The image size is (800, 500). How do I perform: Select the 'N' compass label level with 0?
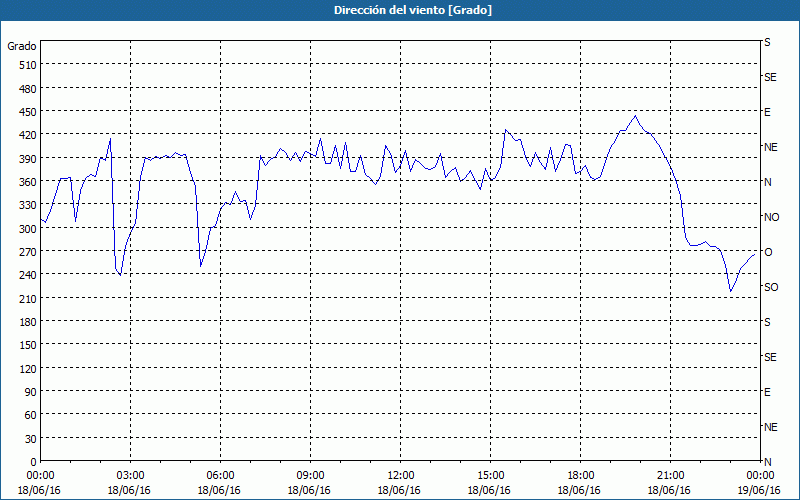click(767, 462)
